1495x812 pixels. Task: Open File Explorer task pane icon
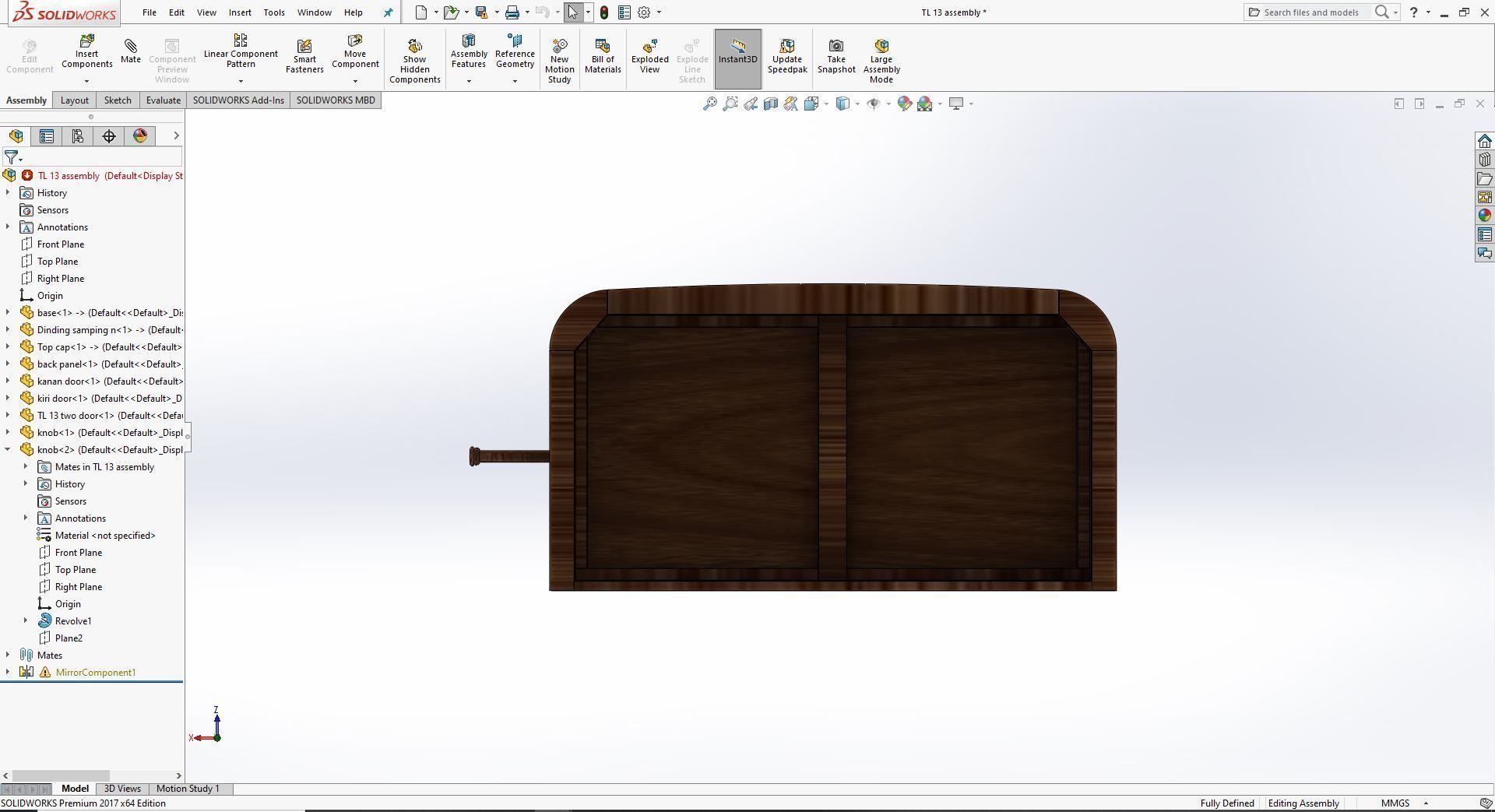[x=1484, y=178]
